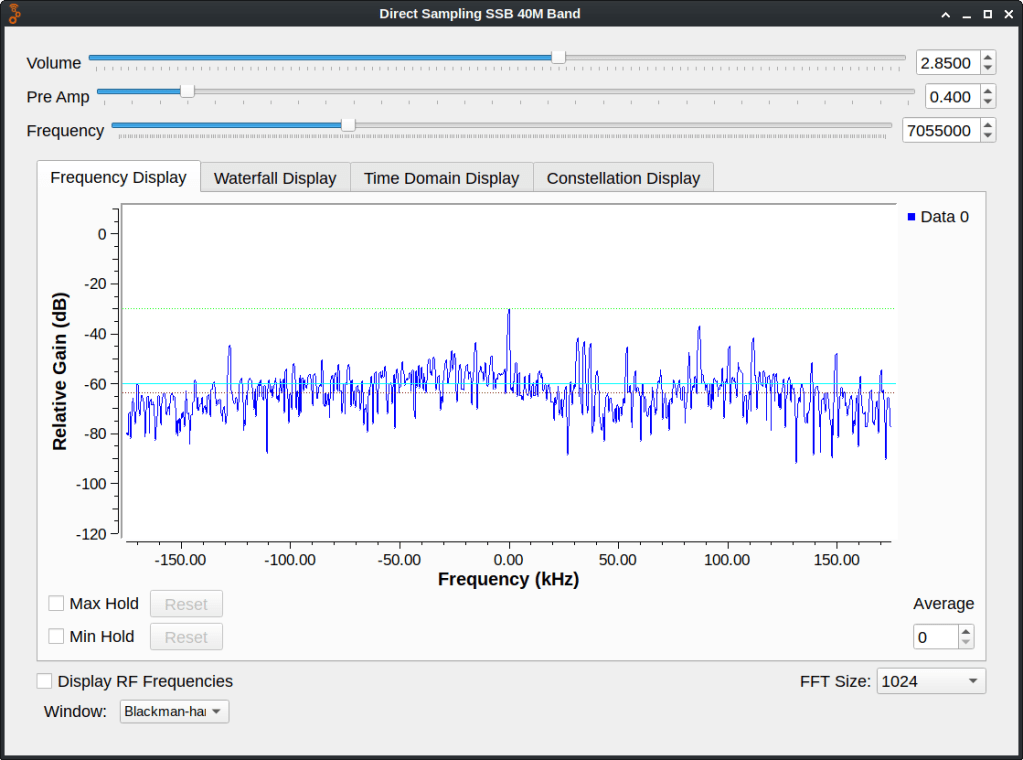
Task: Enable the Max Hold checkbox
Action: click(x=57, y=604)
